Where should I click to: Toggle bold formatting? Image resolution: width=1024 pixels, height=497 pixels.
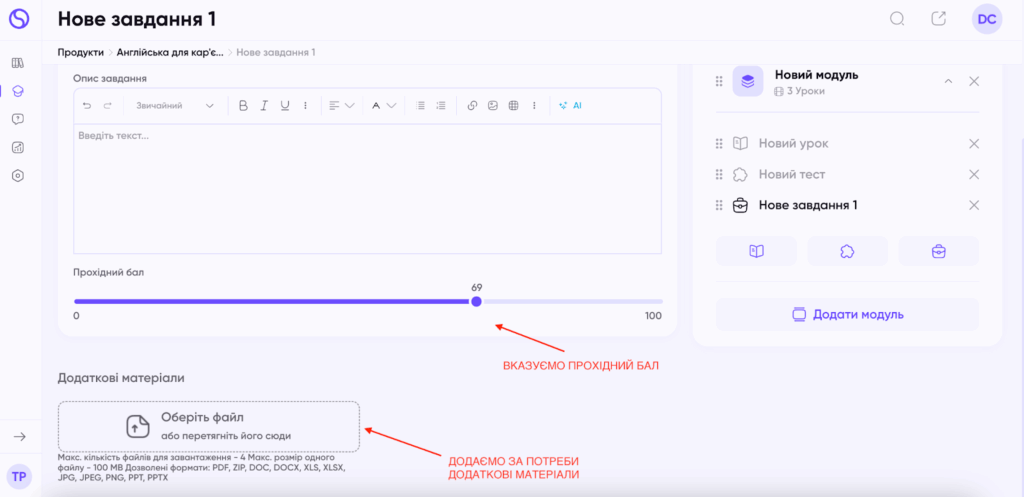click(243, 105)
